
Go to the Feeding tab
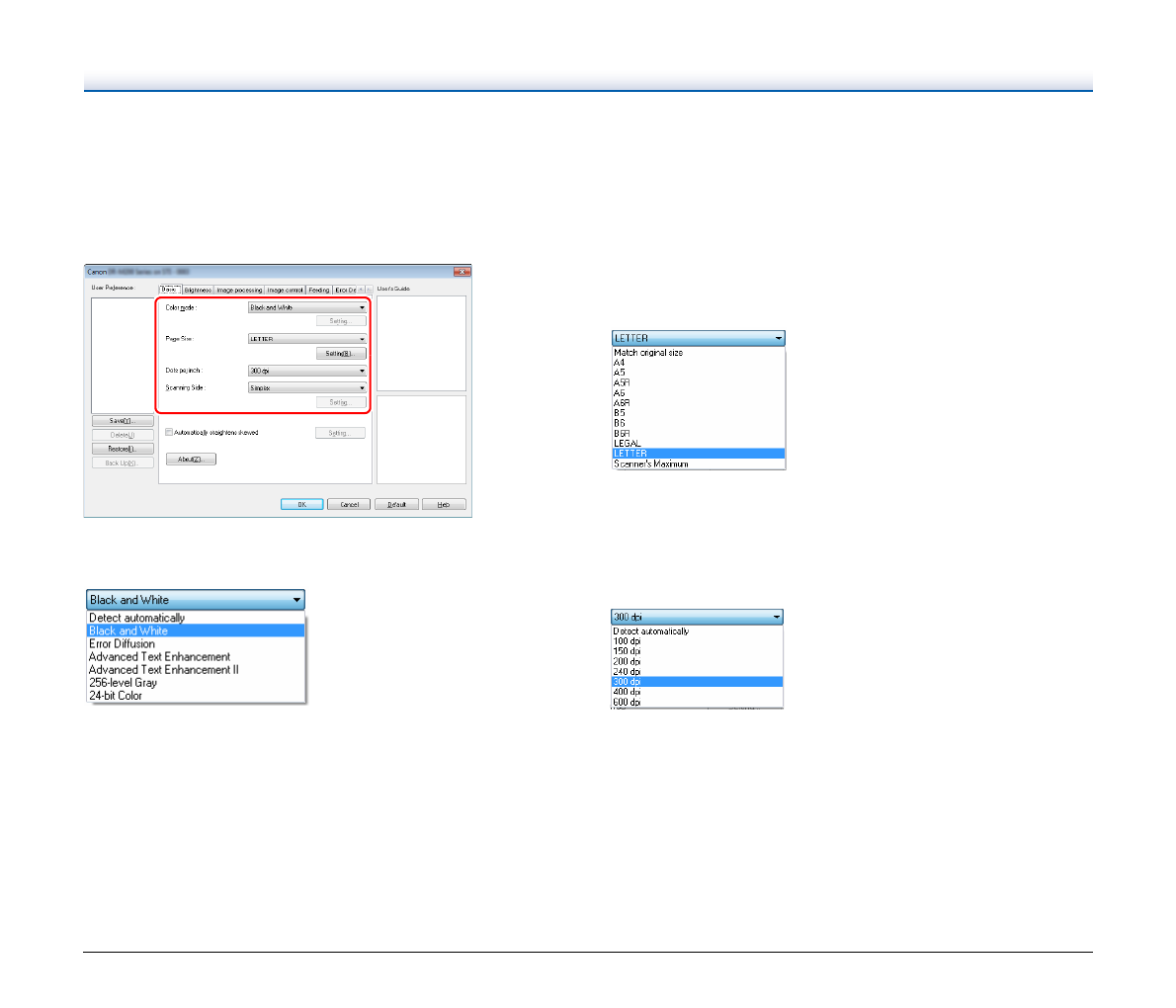[318, 291]
